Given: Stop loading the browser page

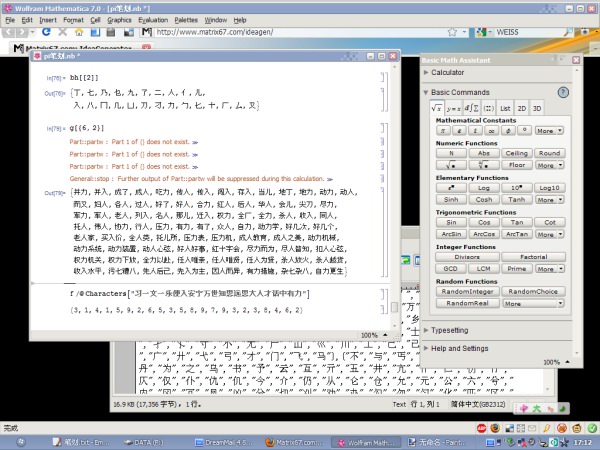Looking at the screenshot, I should (x=62, y=32).
